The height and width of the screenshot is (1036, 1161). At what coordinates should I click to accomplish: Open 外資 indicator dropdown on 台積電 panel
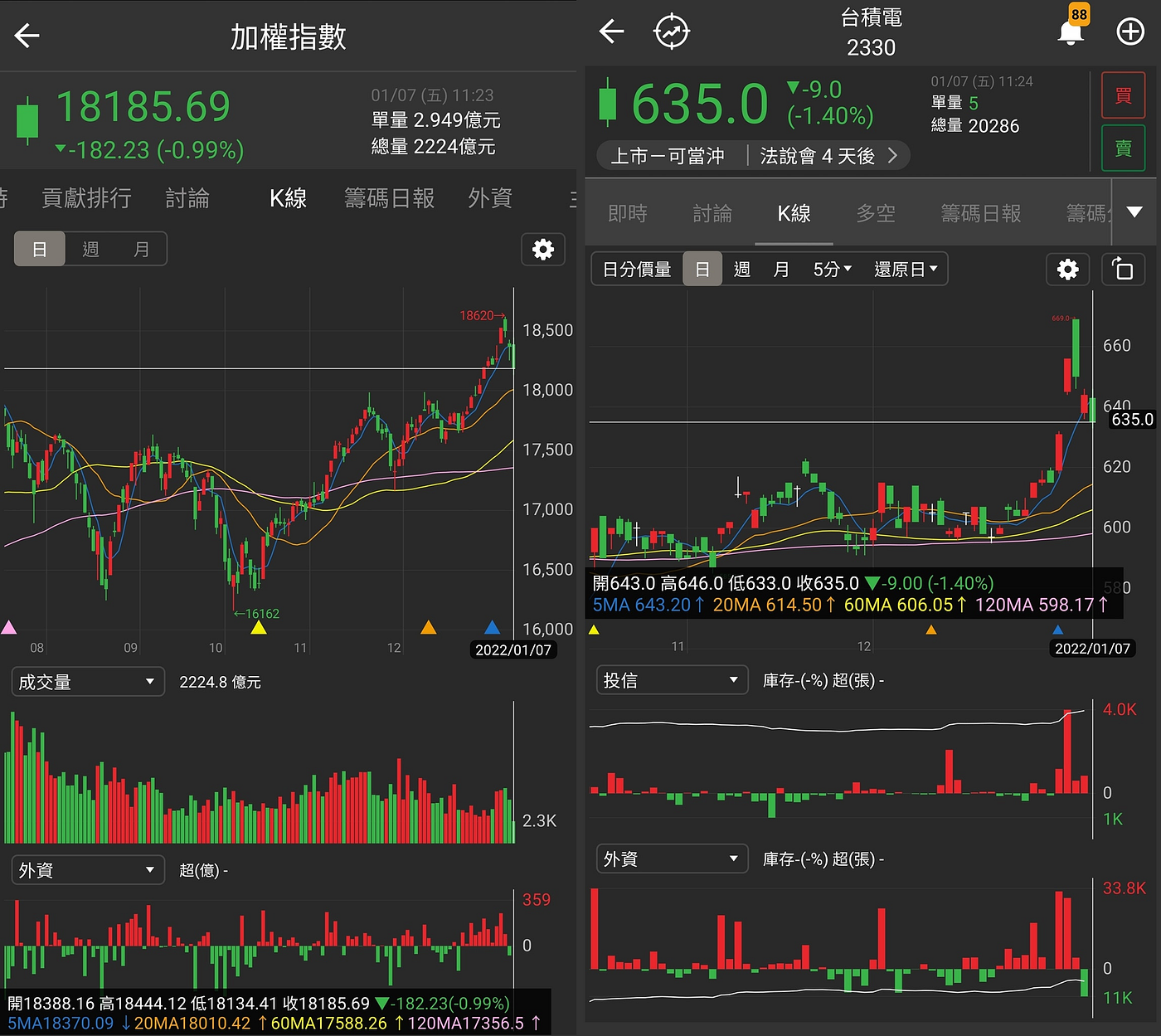(672, 858)
